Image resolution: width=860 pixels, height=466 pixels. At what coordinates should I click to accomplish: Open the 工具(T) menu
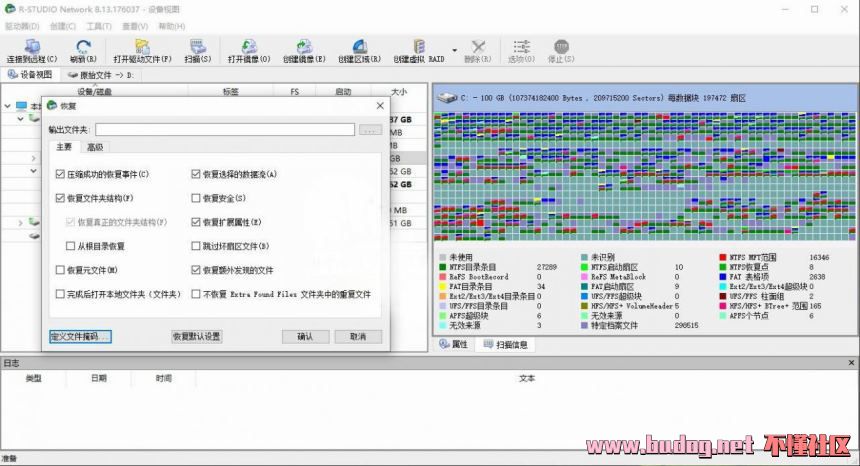[x=99, y=26]
